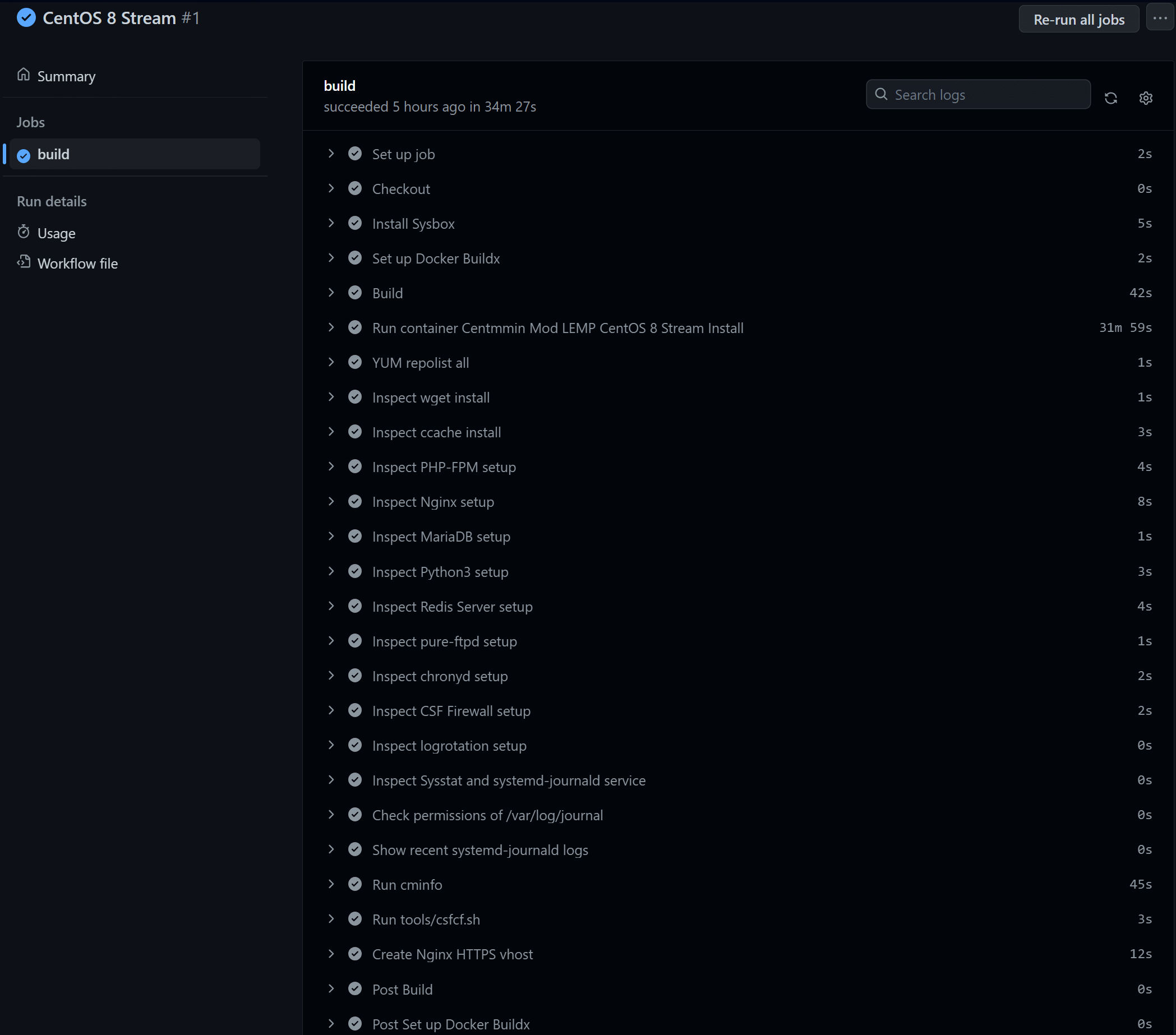Click success check icon for Set up job

[355, 154]
